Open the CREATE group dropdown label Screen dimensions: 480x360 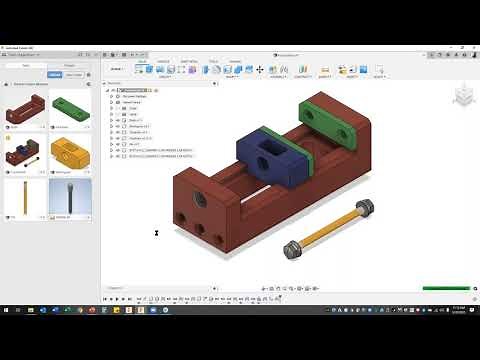point(165,77)
